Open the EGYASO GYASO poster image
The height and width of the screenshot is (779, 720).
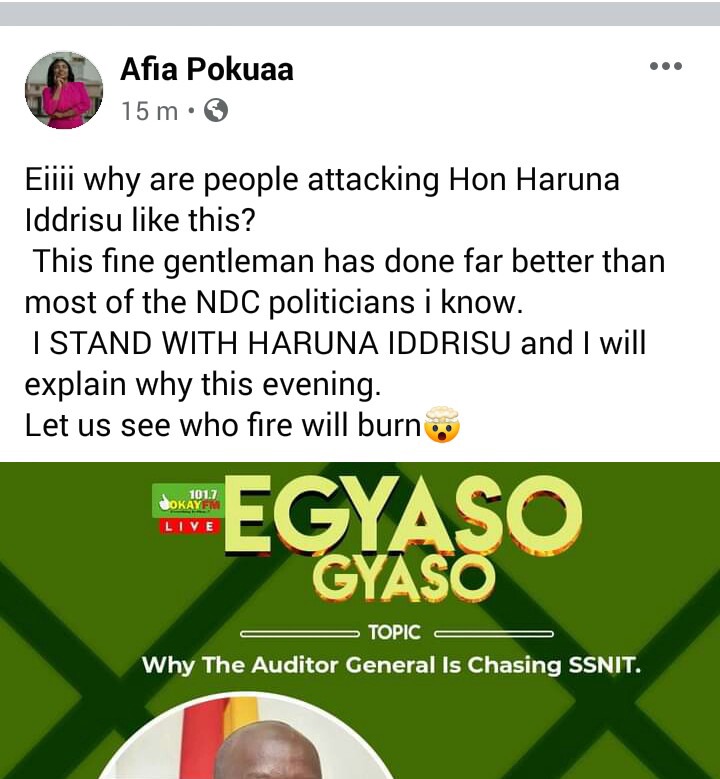(x=360, y=621)
